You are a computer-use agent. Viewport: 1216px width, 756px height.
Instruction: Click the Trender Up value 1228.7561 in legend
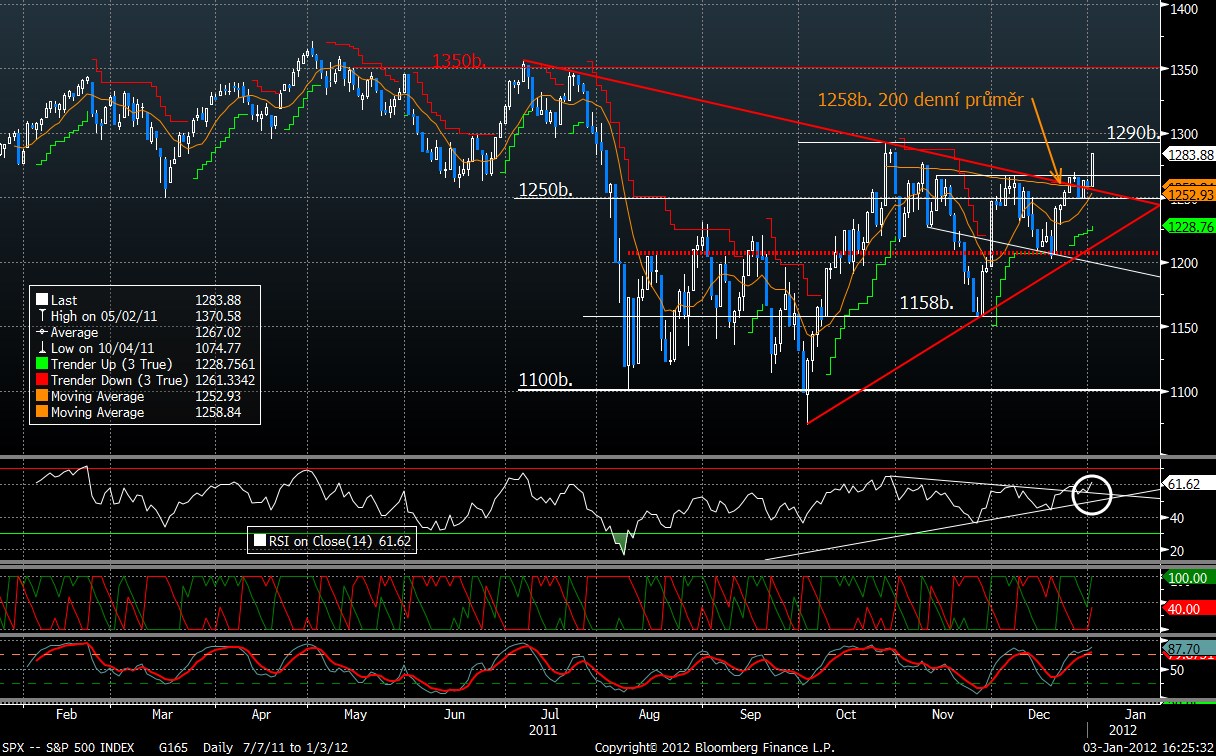click(224, 364)
